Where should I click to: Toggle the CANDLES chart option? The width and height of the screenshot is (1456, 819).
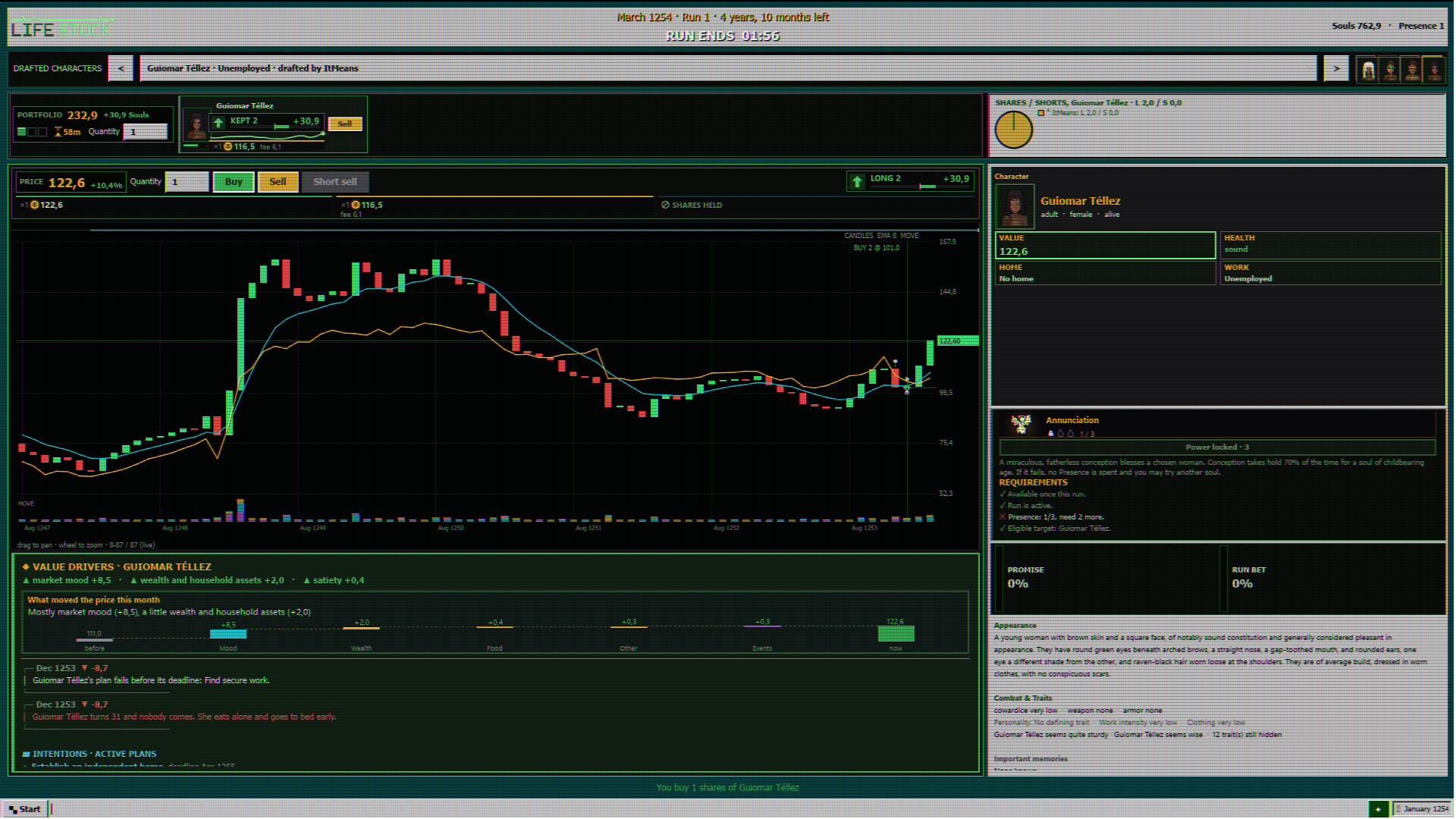click(x=858, y=236)
